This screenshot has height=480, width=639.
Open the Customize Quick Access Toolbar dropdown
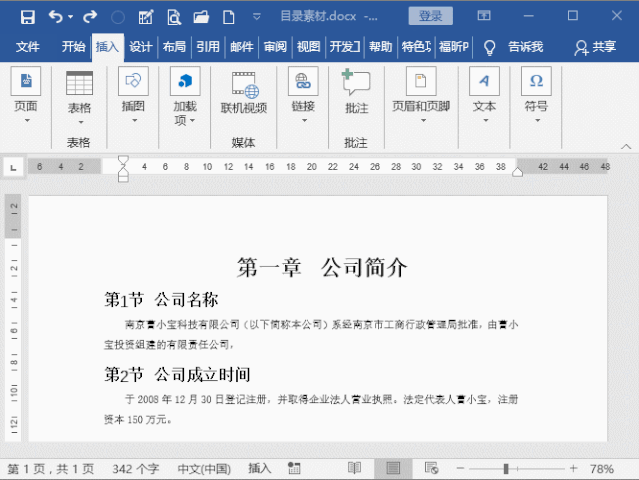tap(257, 17)
